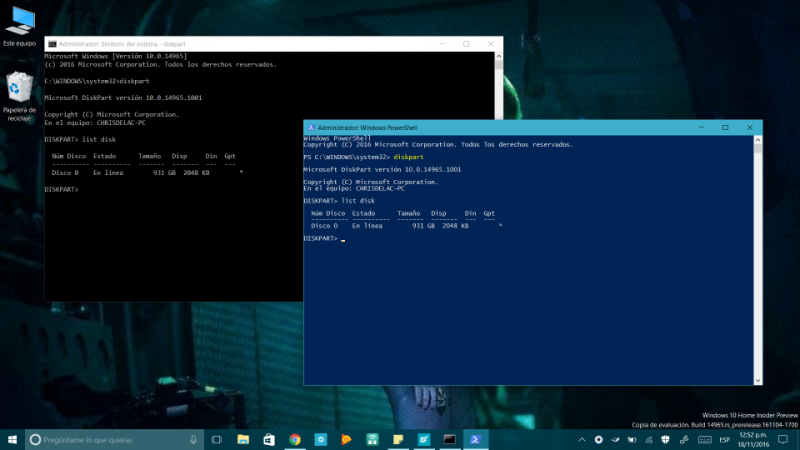This screenshot has width=800, height=450.
Task: Open the clock showing 12:52 p.m.
Action: [754, 439]
